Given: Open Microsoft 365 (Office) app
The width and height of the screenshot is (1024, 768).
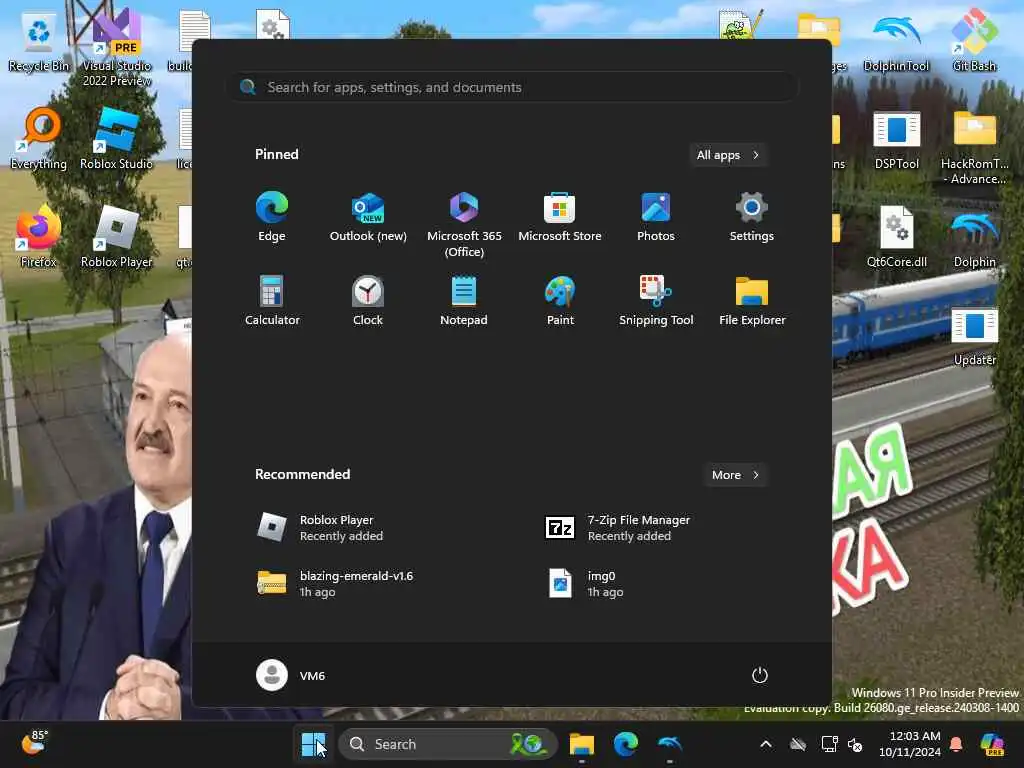Looking at the screenshot, I should coord(464,225).
